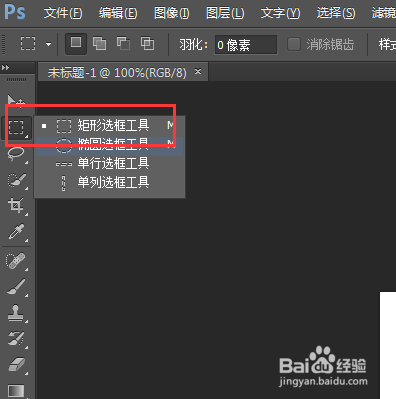Expand the toolbox with double-arrow

[5, 68]
